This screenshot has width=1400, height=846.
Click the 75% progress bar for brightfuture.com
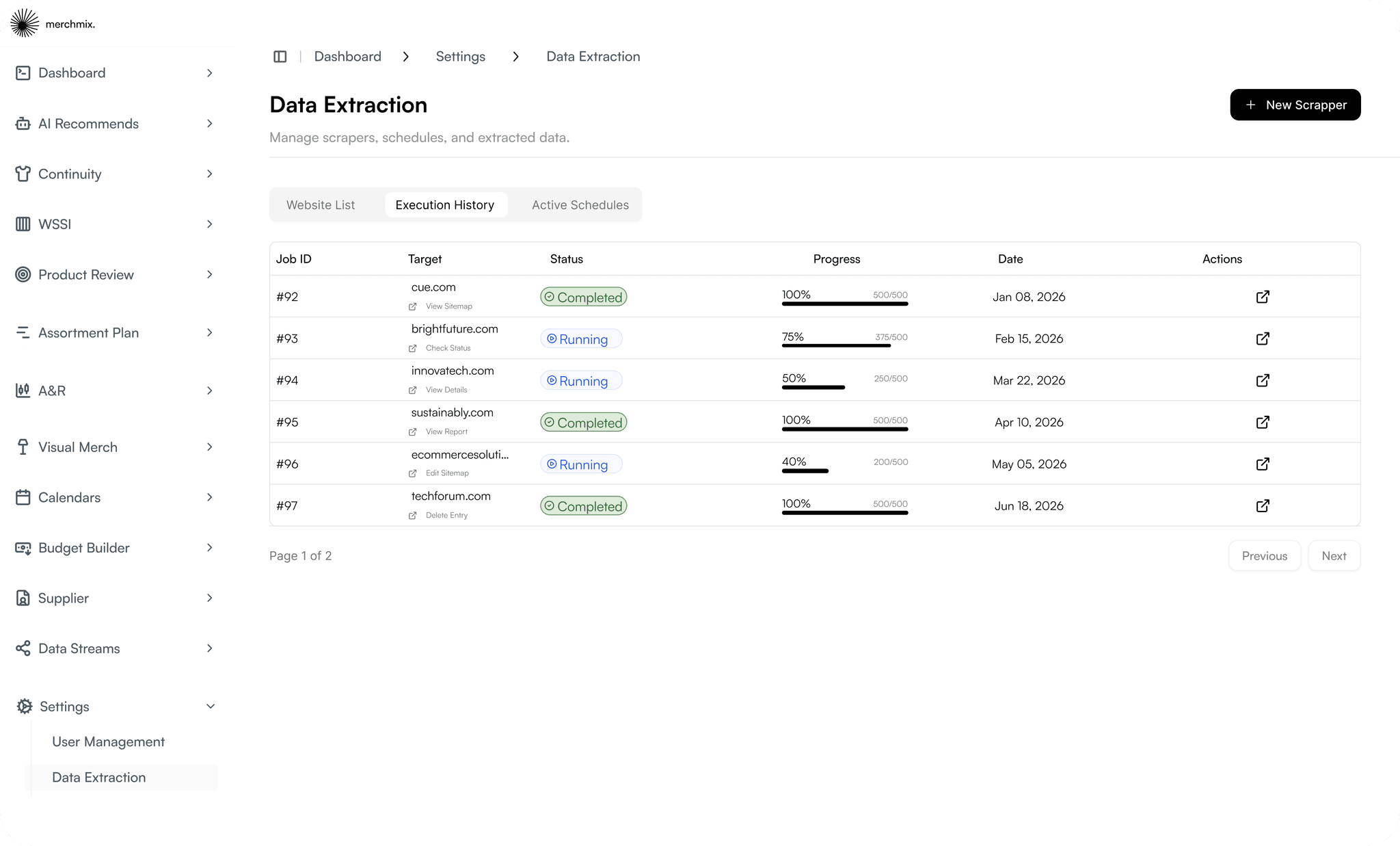click(x=845, y=345)
